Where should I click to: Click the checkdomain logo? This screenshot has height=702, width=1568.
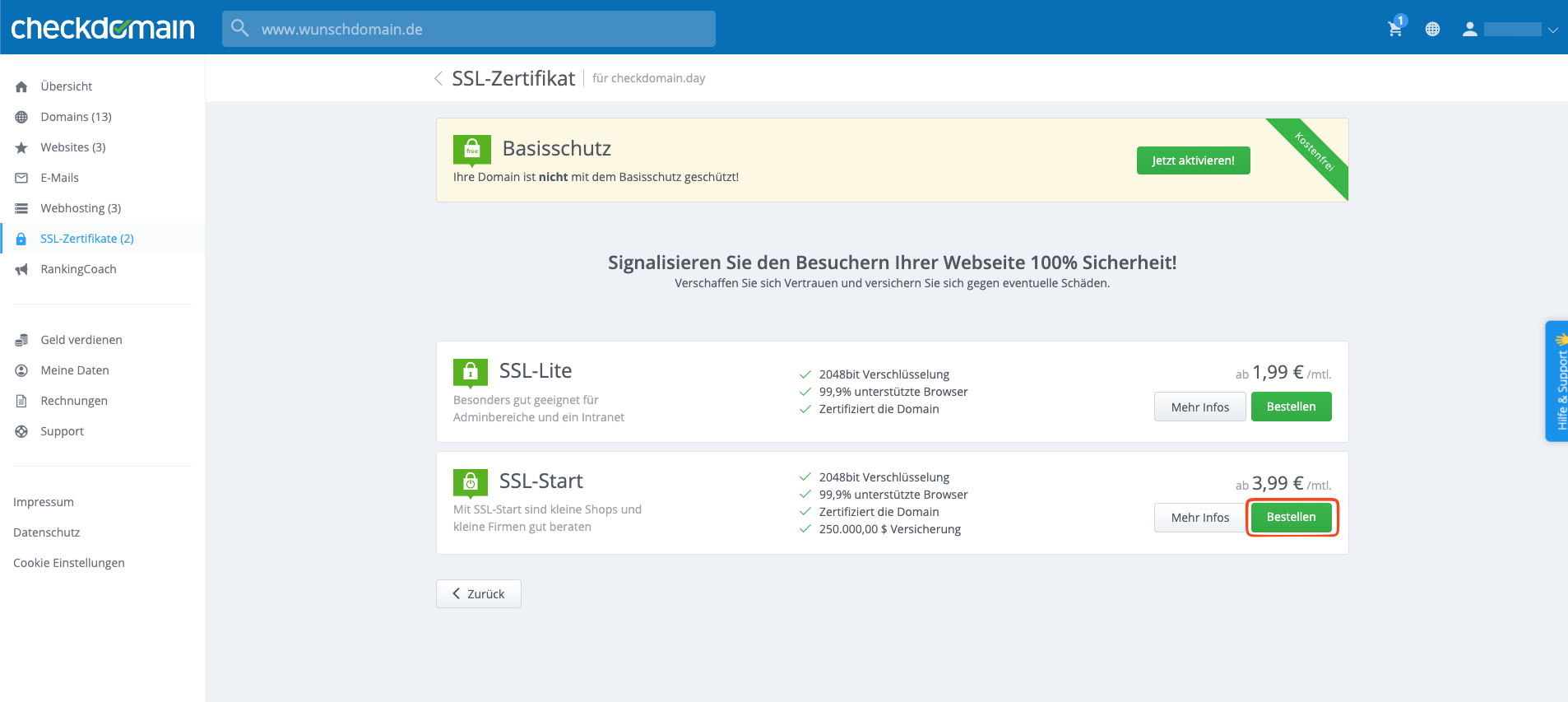[x=103, y=28]
